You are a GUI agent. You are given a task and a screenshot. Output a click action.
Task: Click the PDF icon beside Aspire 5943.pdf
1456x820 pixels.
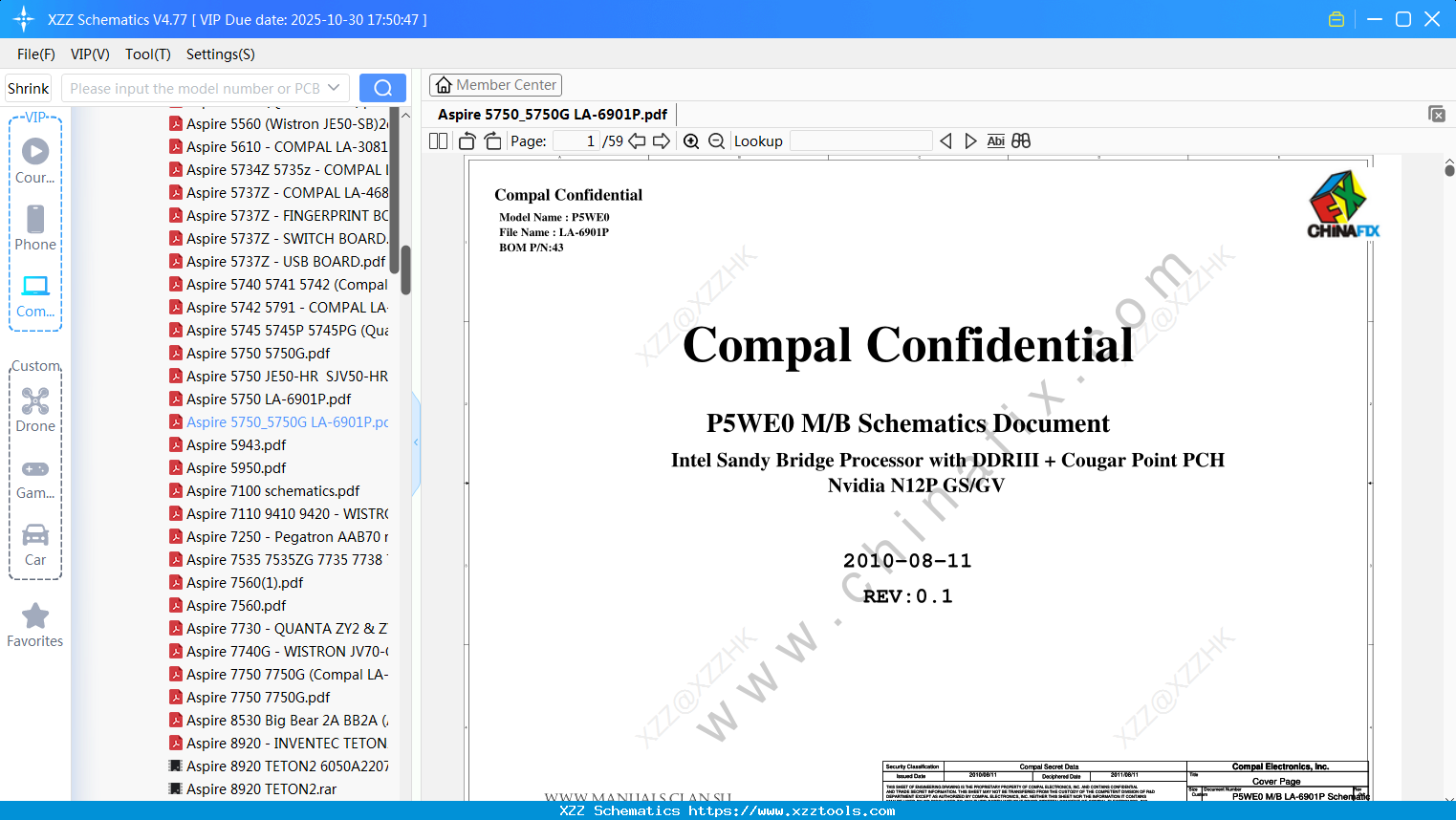point(176,444)
